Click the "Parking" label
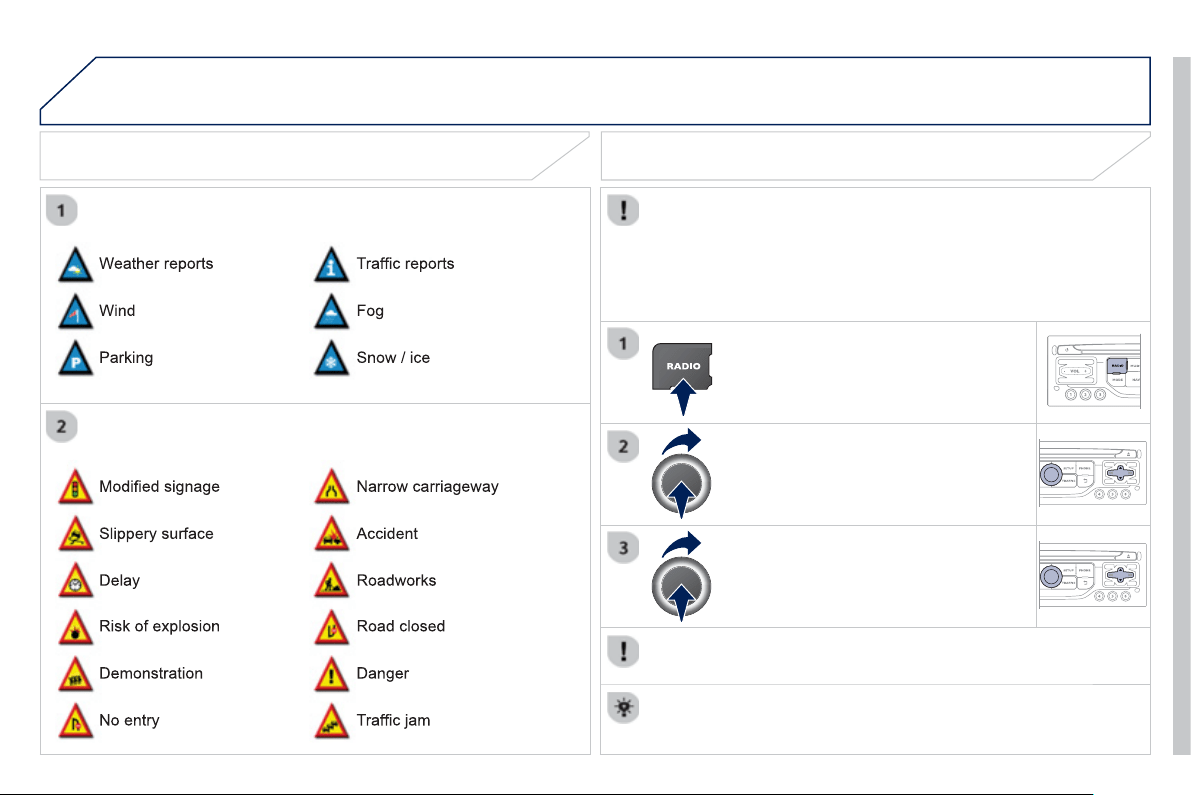The image size is (1192, 795). 126,358
